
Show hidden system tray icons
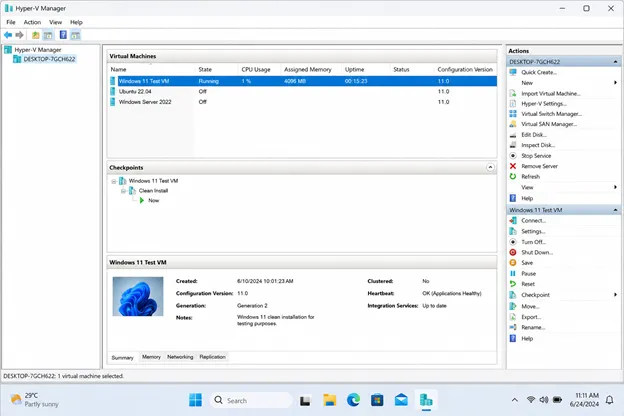(515, 400)
